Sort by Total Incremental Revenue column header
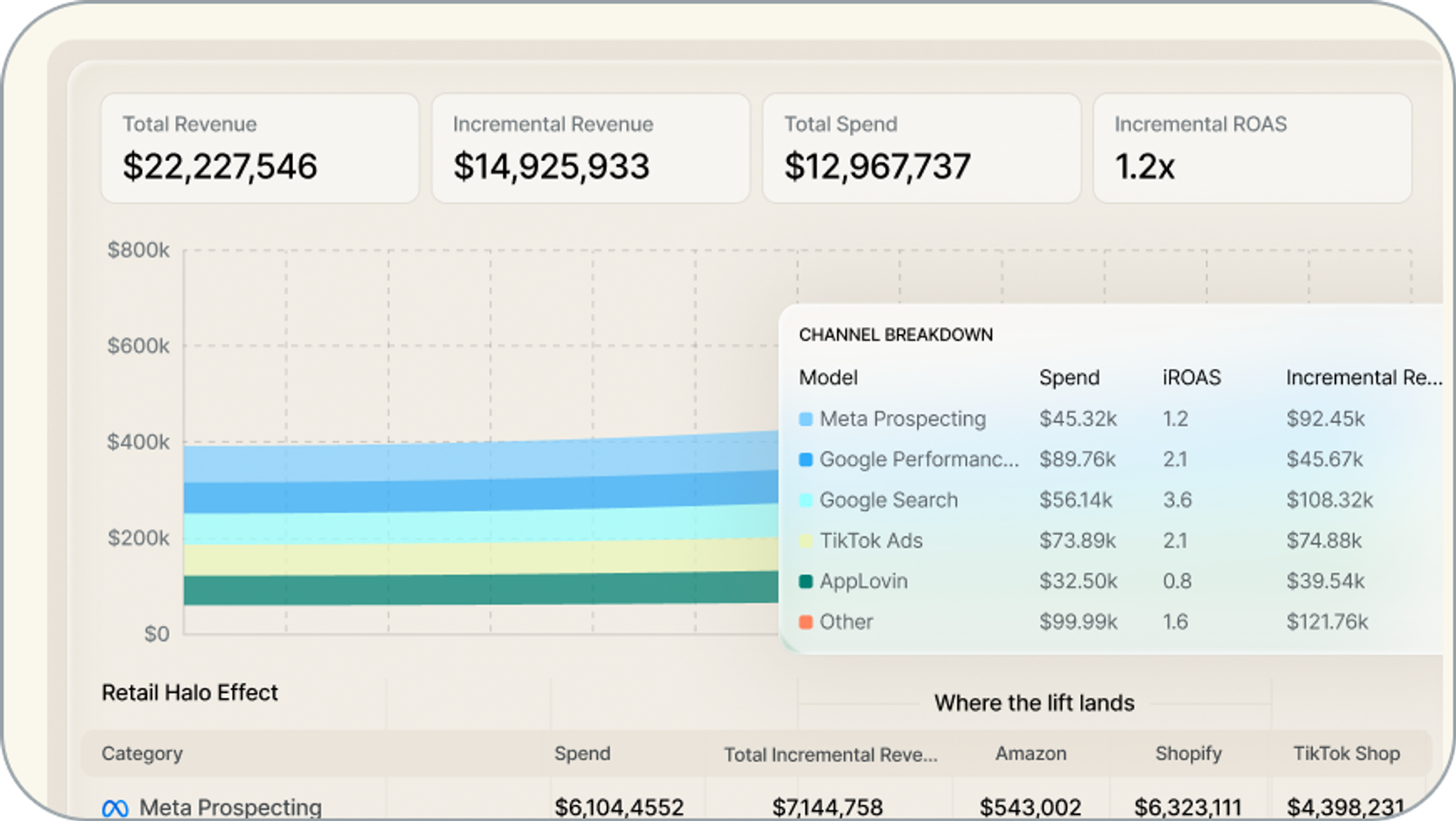This screenshot has height=821, width=1456. pos(830,755)
